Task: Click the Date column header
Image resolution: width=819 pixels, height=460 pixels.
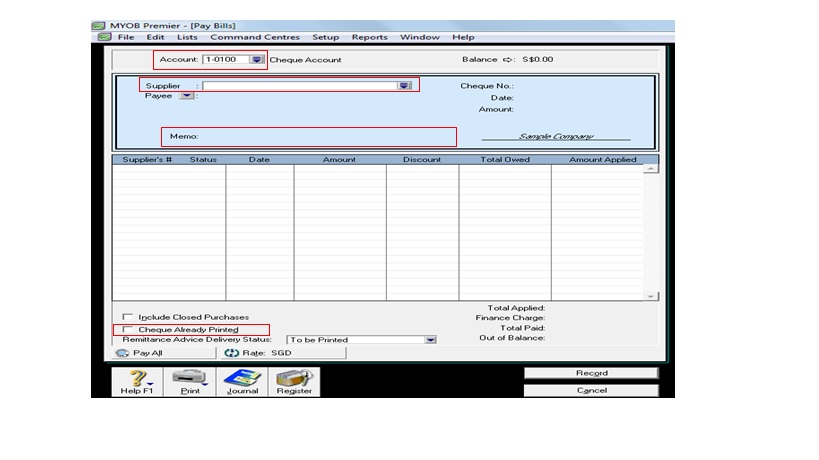Action: click(x=259, y=159)
